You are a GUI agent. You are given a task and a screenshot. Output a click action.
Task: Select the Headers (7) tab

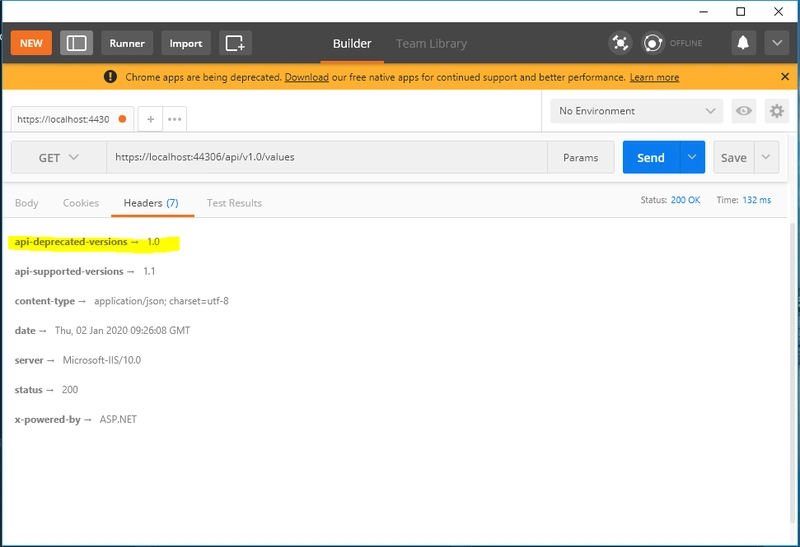point(151,203)
